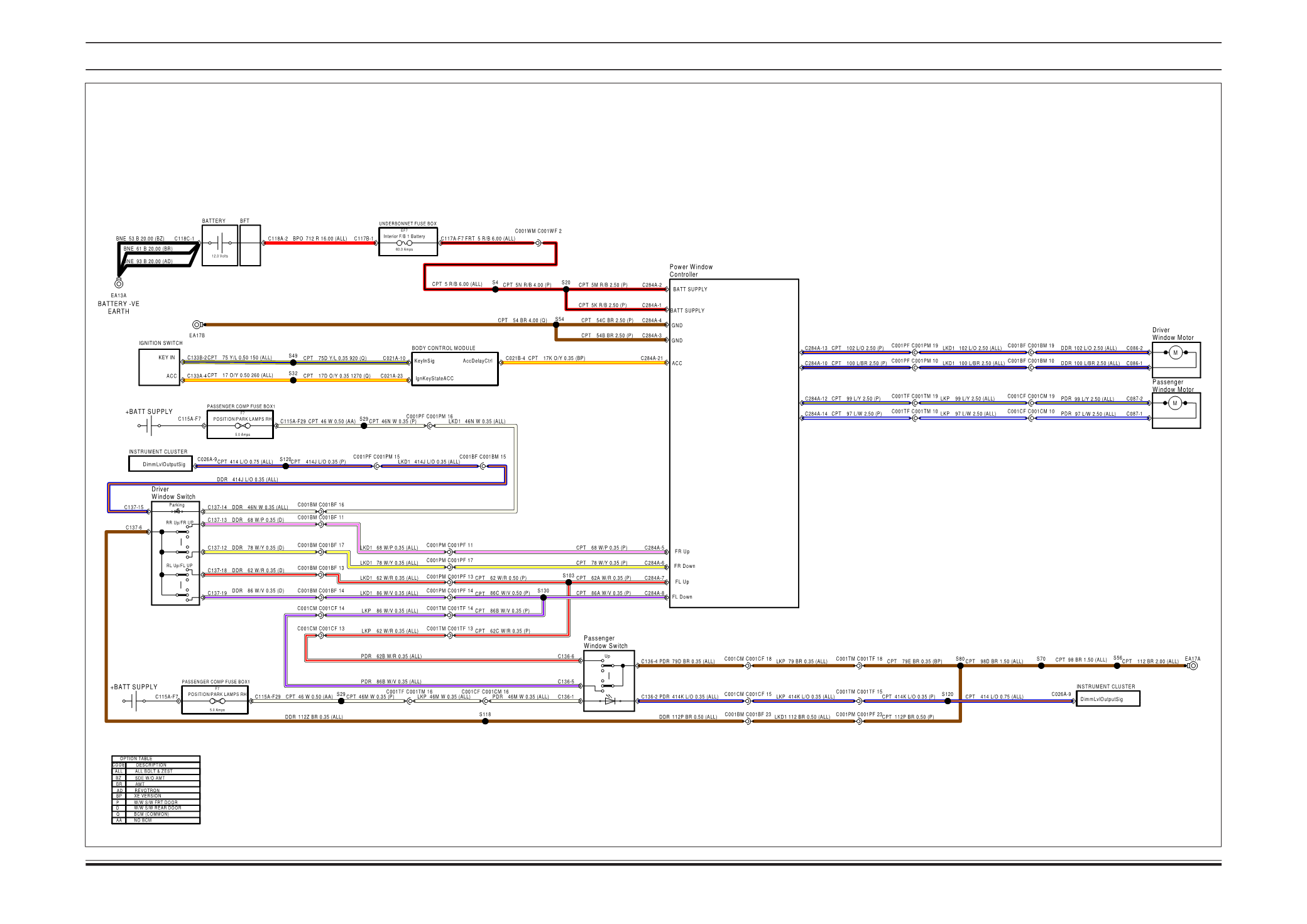The height and width of the screenshot is (924, 1307).
Task: Click the EA17A ground ring terminal
Action: coord(1193,666)
